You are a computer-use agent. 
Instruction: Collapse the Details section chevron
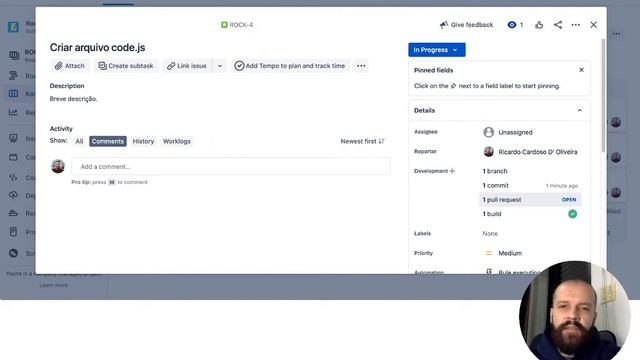pyautogui.click(x=580, y=110)
